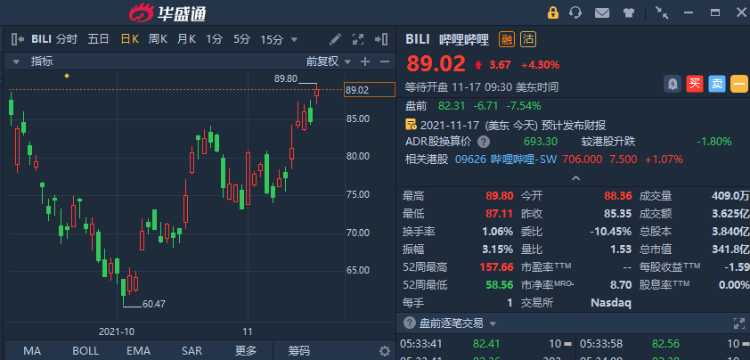Click the lock screen padlock icon
This screenshot has height=360, width=750.
[553, 12]
